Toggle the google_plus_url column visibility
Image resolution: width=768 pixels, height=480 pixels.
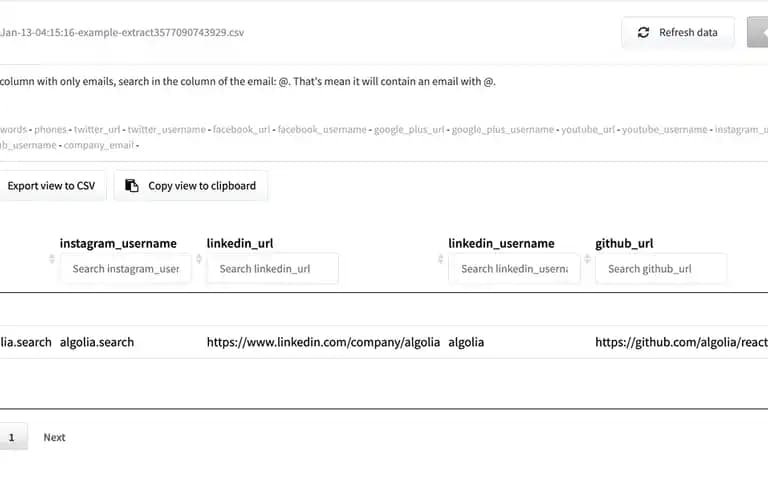(x=409, y=130)
